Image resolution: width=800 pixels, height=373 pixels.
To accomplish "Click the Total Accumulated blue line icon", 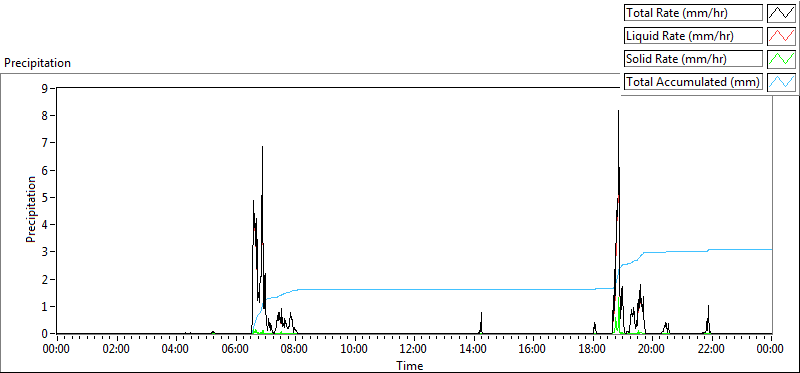I will click(x=782, y=82).
